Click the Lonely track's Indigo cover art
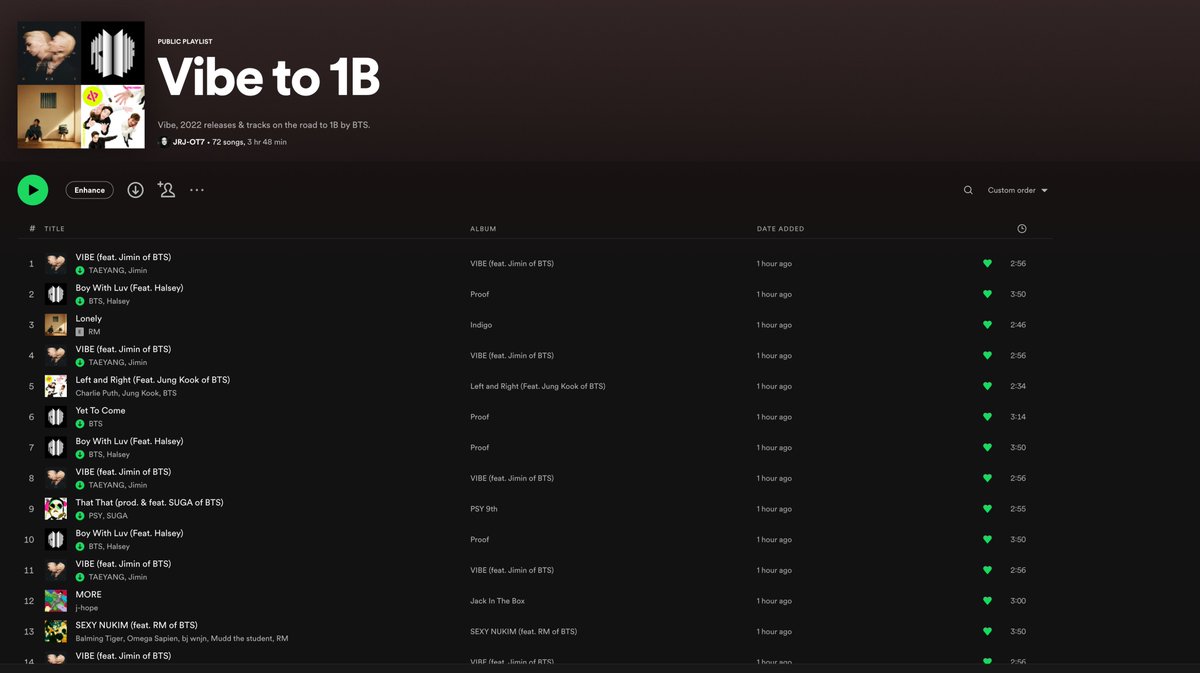Viewport: 1200px width, 673px height. [56, 325]
